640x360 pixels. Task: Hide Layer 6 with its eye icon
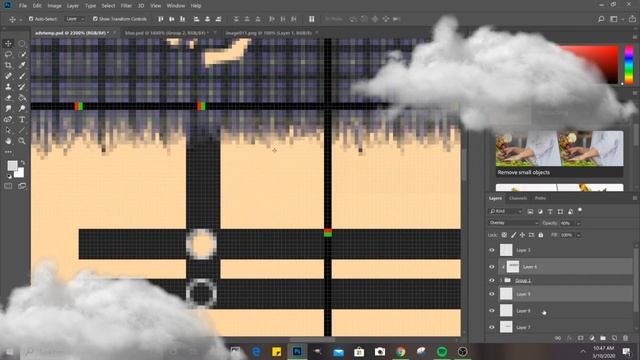coord(492,267)
